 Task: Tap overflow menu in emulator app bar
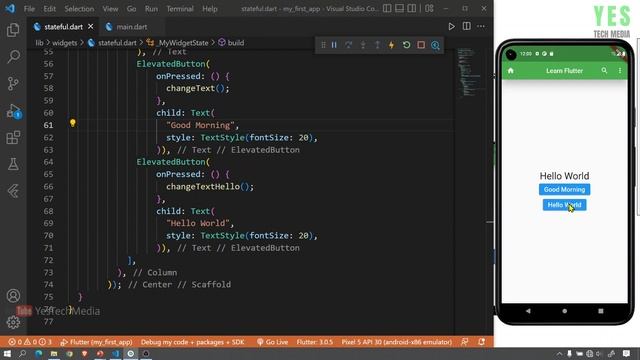[620, 71]
